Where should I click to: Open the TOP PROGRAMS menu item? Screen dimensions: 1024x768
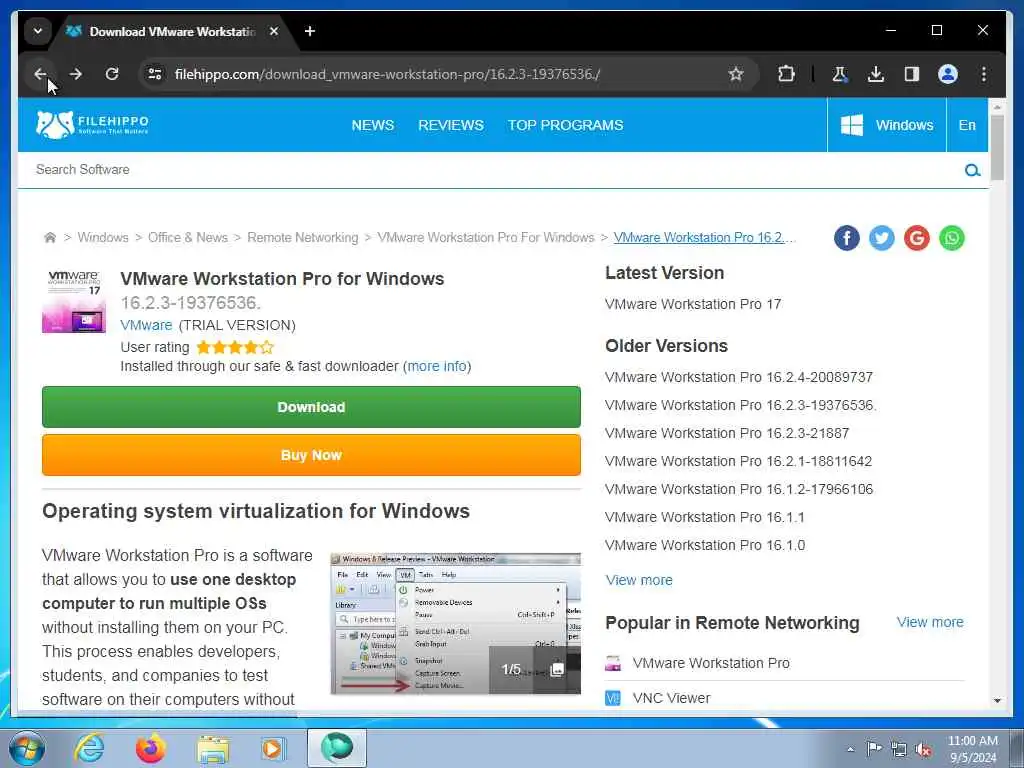(x=566, y=125)
